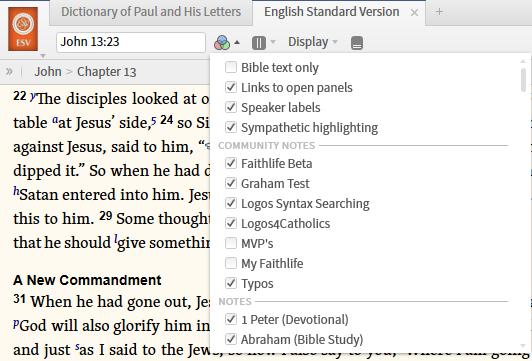Click cross-reference p before God will
The image size is (532, 361).
click(16, 323)
